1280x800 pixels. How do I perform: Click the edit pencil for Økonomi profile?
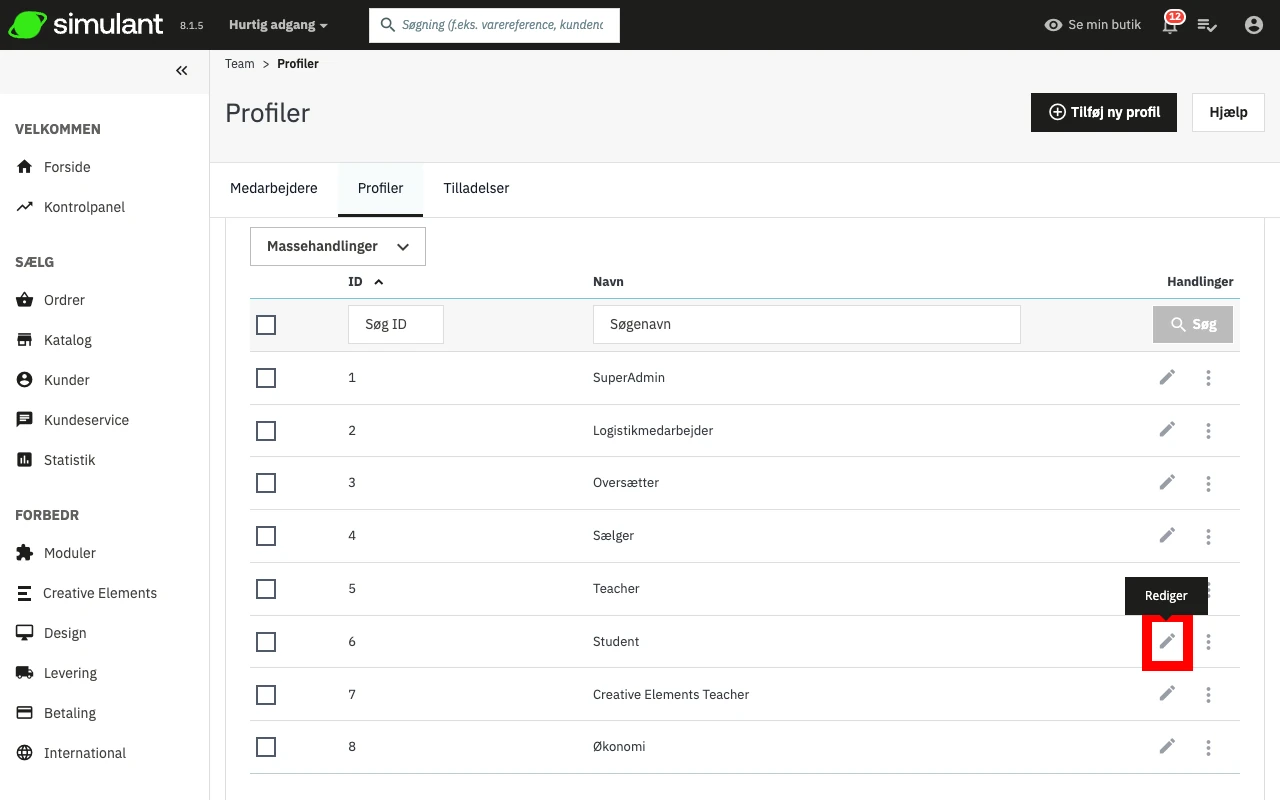[x=1167, y=746]
